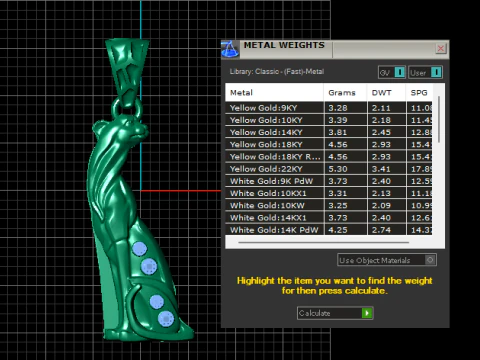
Task: Click the 3.41 DWT value
Action: point(381,169)
